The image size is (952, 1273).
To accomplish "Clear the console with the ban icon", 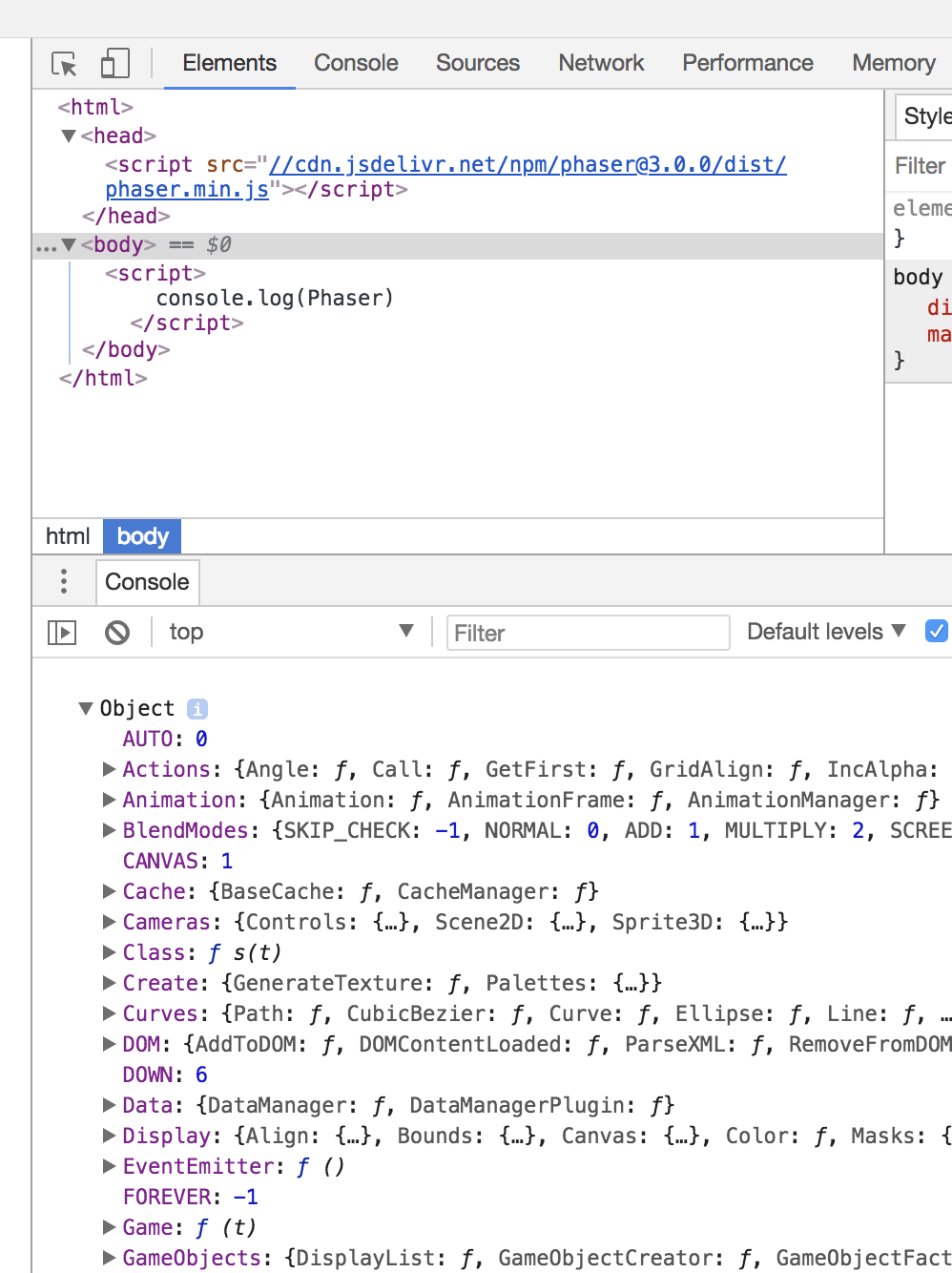I will 117,633.
